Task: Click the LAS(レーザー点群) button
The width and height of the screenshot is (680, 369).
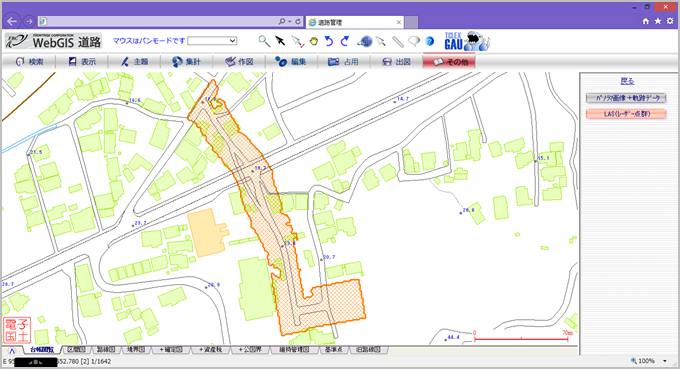Action: 627,114
